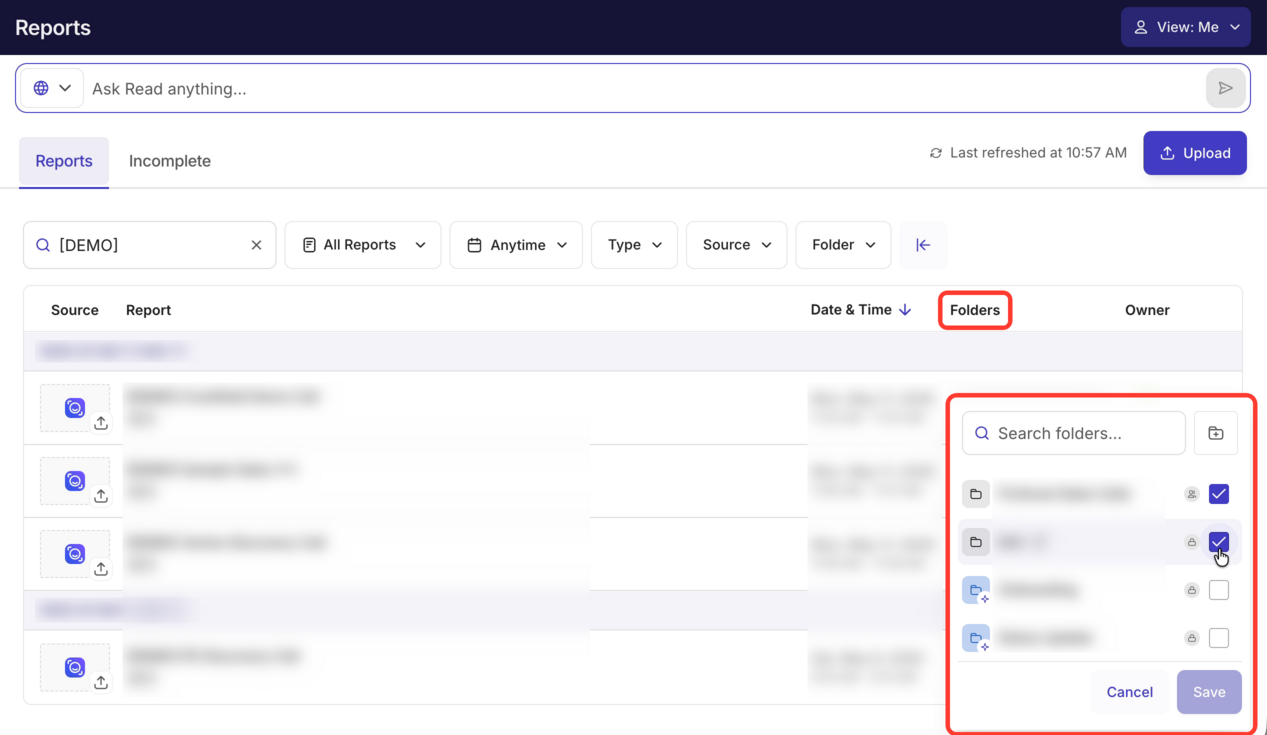
Task: Click the Reports page title
Action: click(x=53, y=28)
